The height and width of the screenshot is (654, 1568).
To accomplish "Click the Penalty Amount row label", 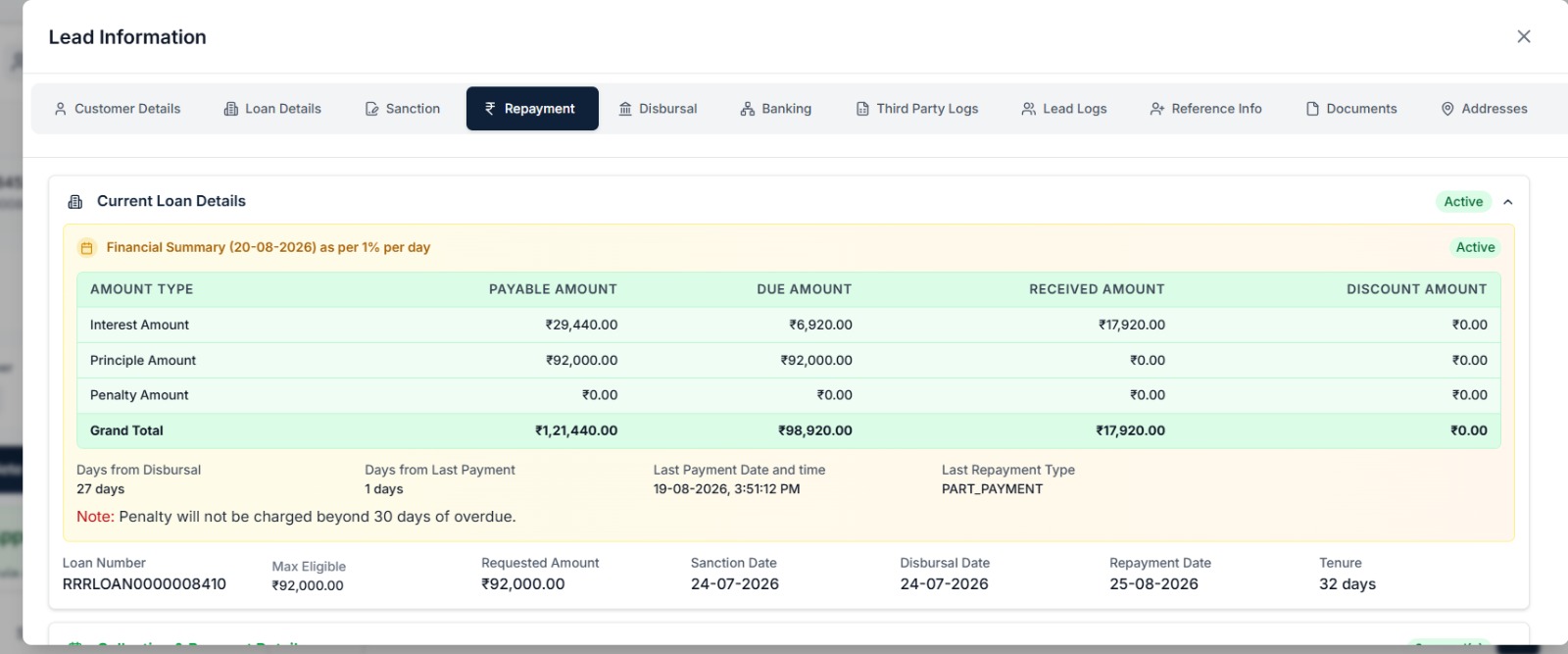I will click(139, 395).
